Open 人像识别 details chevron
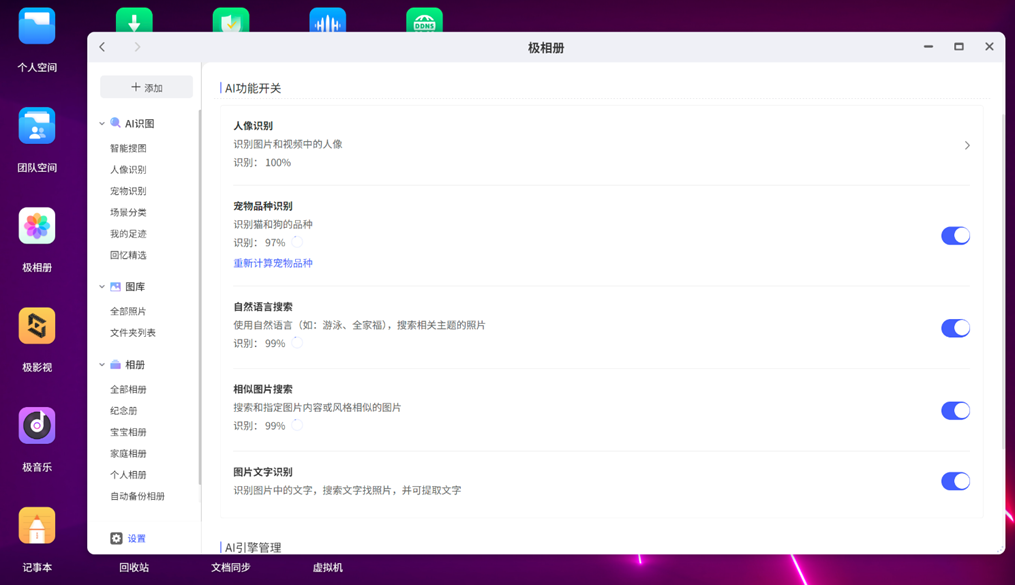This screenshot has height=585, width=1015. pyautogui.click(x=967, y=146)
